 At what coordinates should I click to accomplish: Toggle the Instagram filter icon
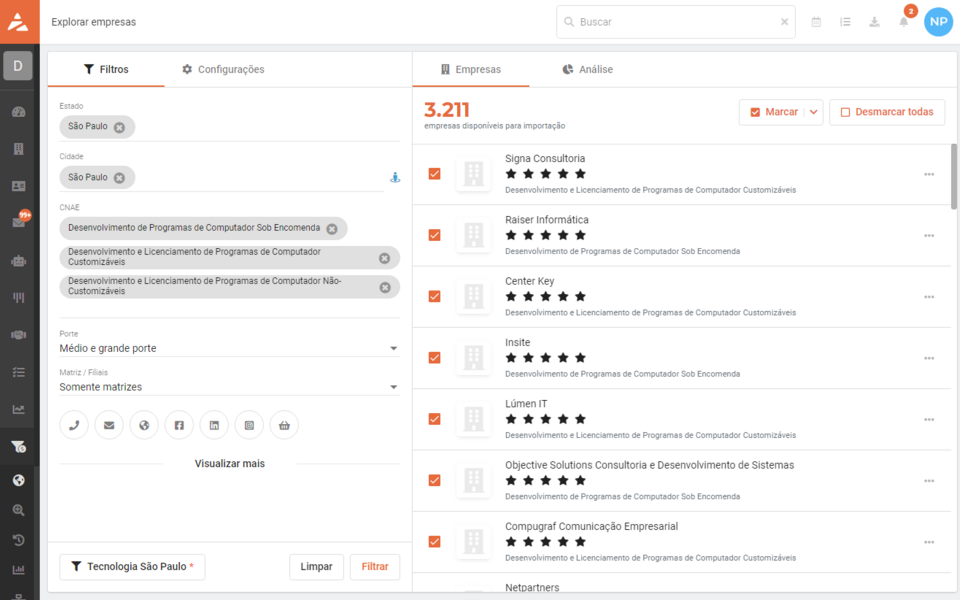click(x=249, y=425)
